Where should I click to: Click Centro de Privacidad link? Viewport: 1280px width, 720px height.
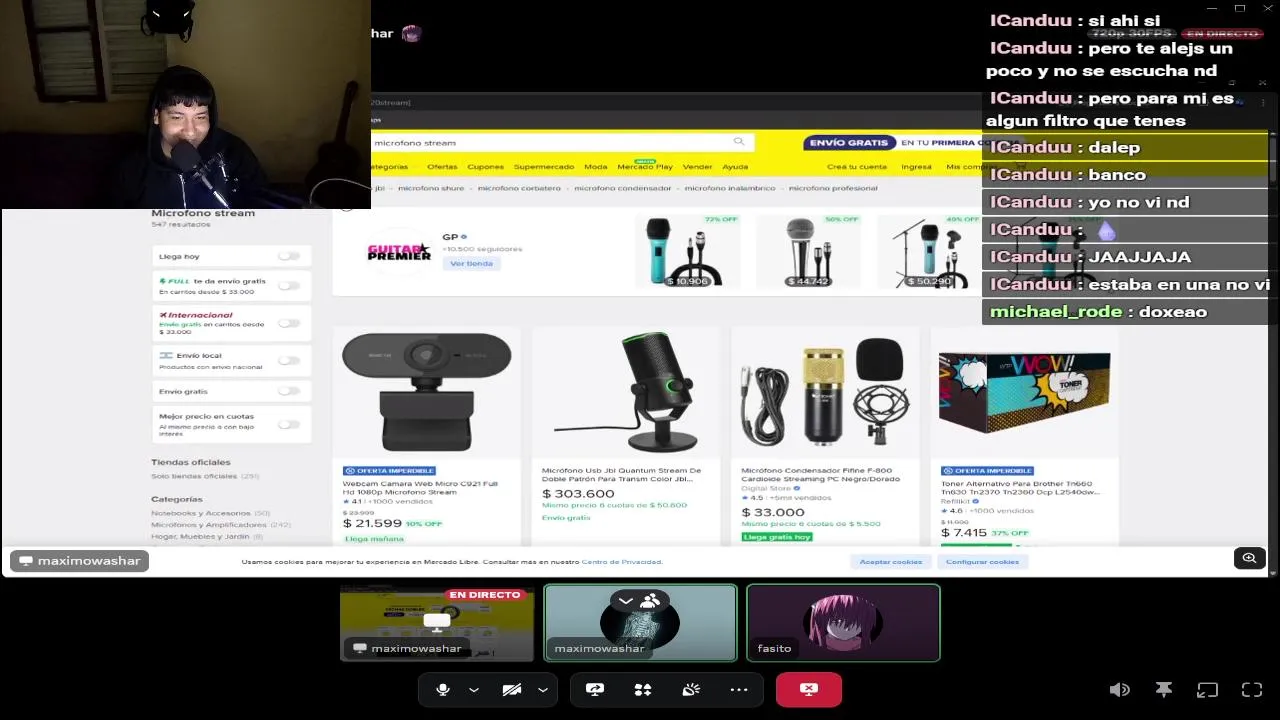(x=622, y=562)
